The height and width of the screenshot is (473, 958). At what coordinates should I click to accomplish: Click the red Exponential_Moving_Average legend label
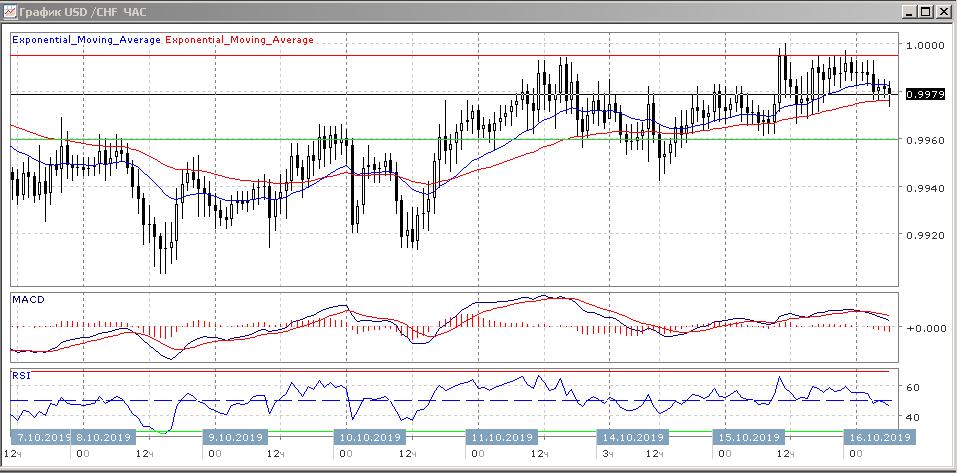[238, 40]
